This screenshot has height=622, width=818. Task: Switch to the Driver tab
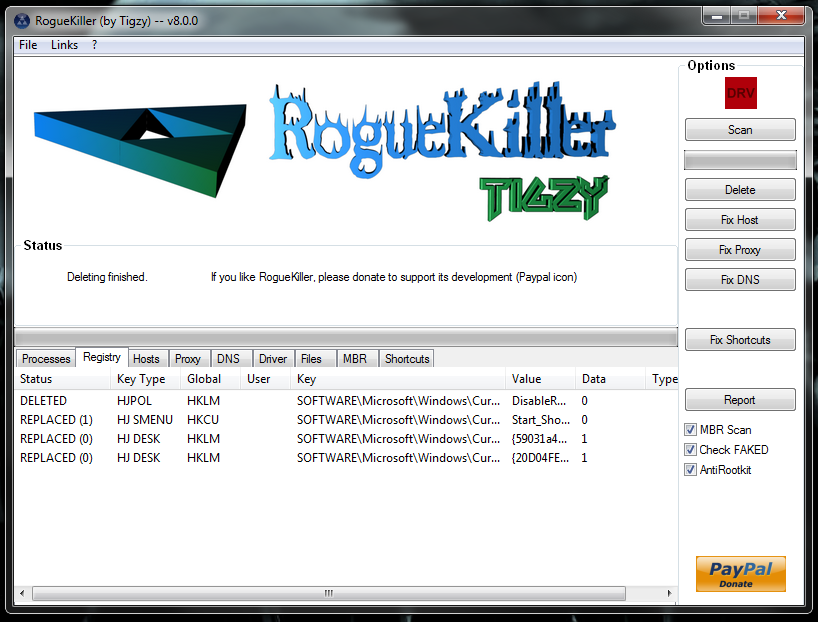point(273,358)
